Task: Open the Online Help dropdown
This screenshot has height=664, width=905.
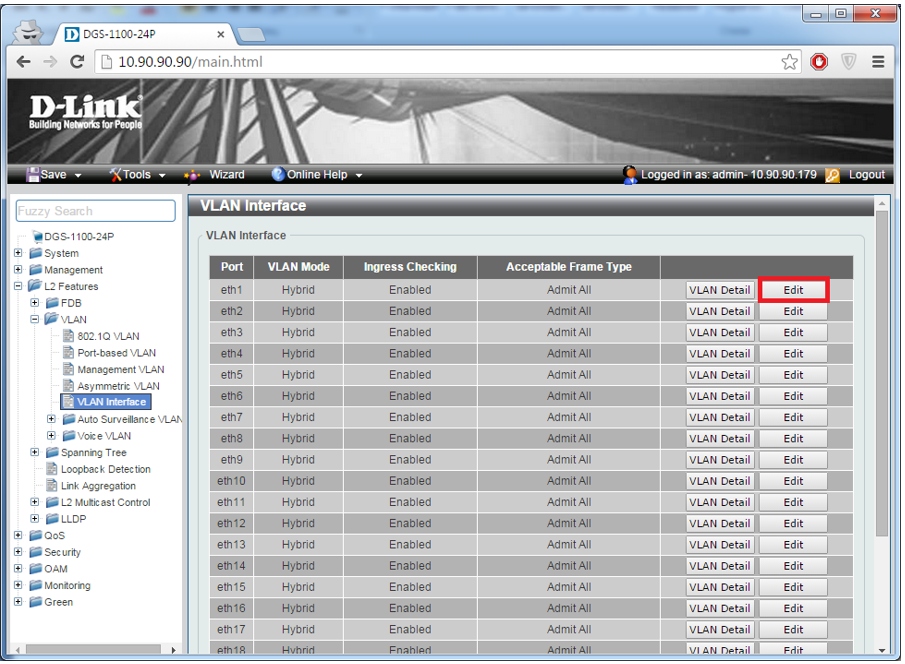Action: (317, 175)
